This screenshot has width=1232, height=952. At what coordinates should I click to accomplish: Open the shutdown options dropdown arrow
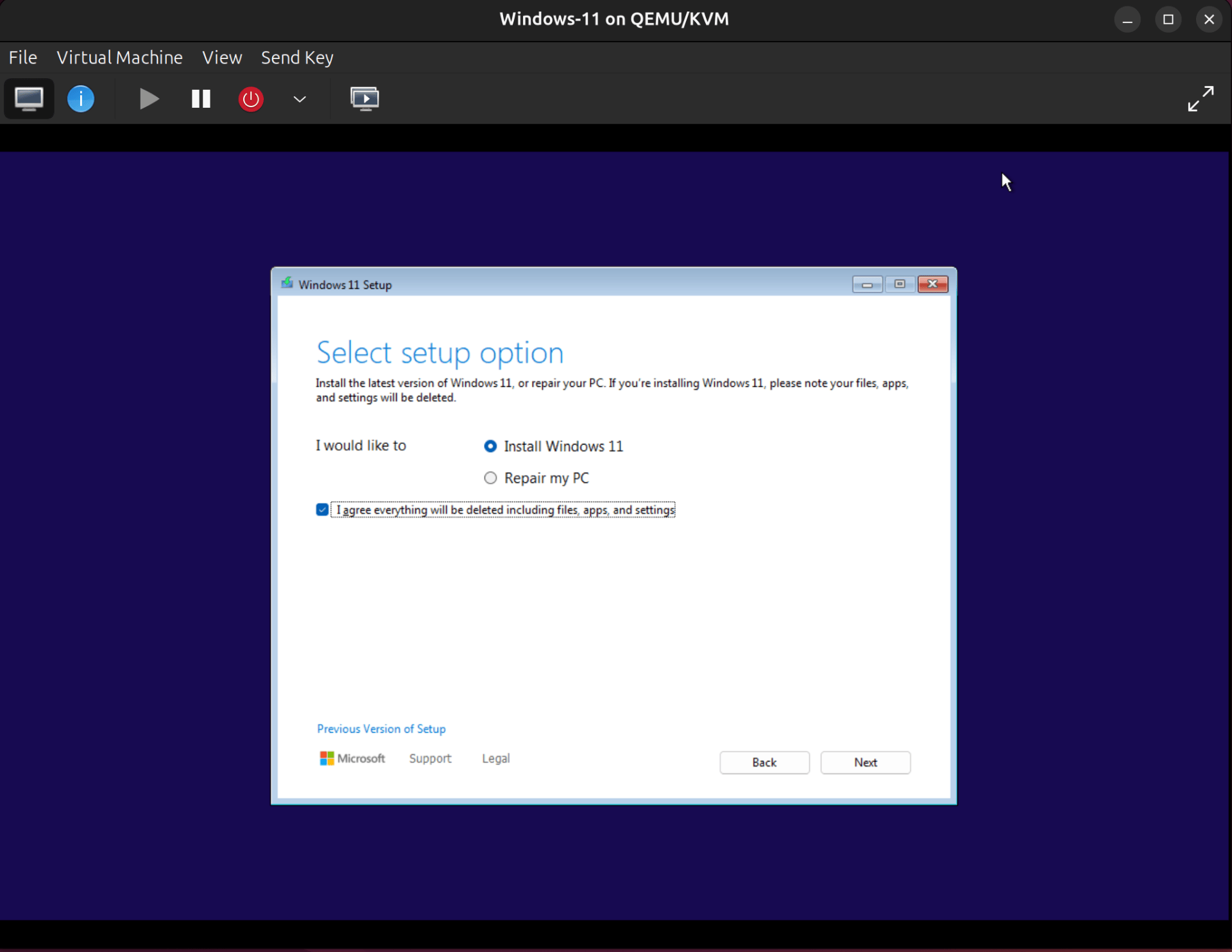(299, 98)
